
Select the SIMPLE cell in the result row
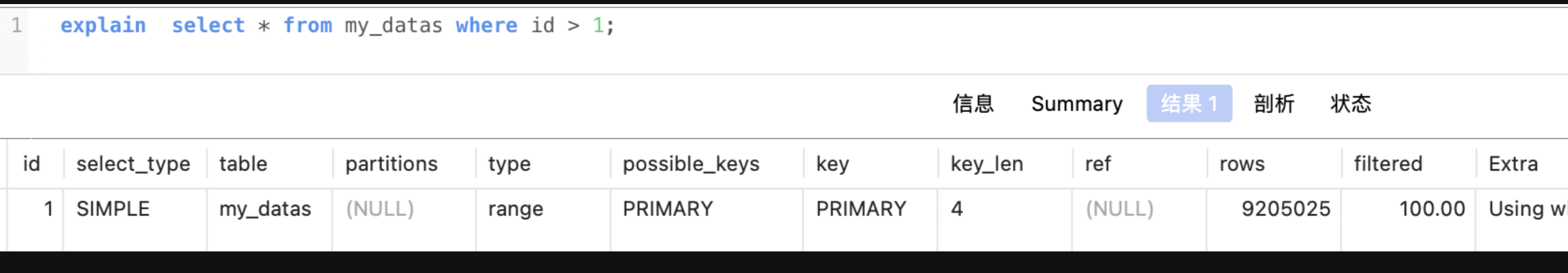113,209
